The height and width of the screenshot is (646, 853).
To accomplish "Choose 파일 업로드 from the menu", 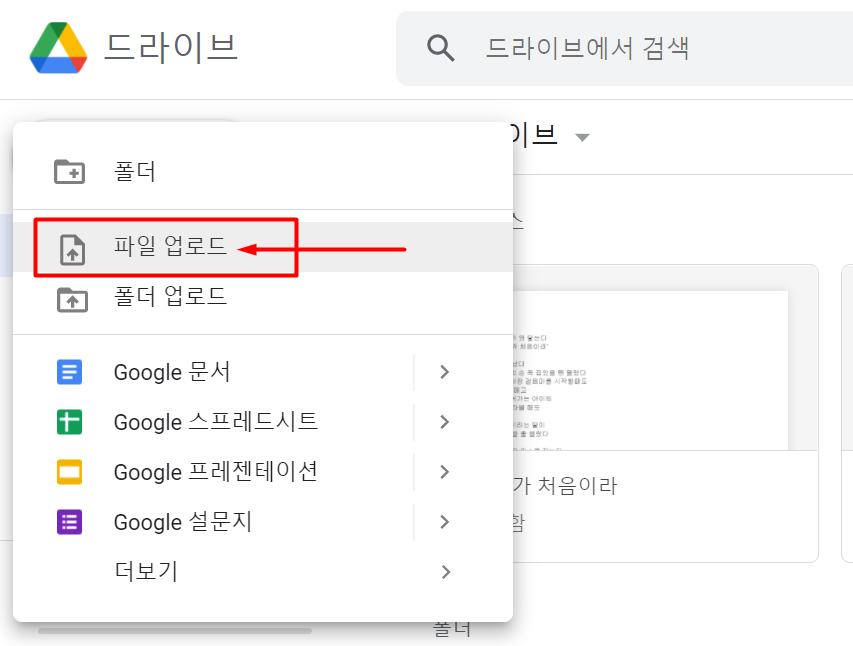I will point(263,247).
